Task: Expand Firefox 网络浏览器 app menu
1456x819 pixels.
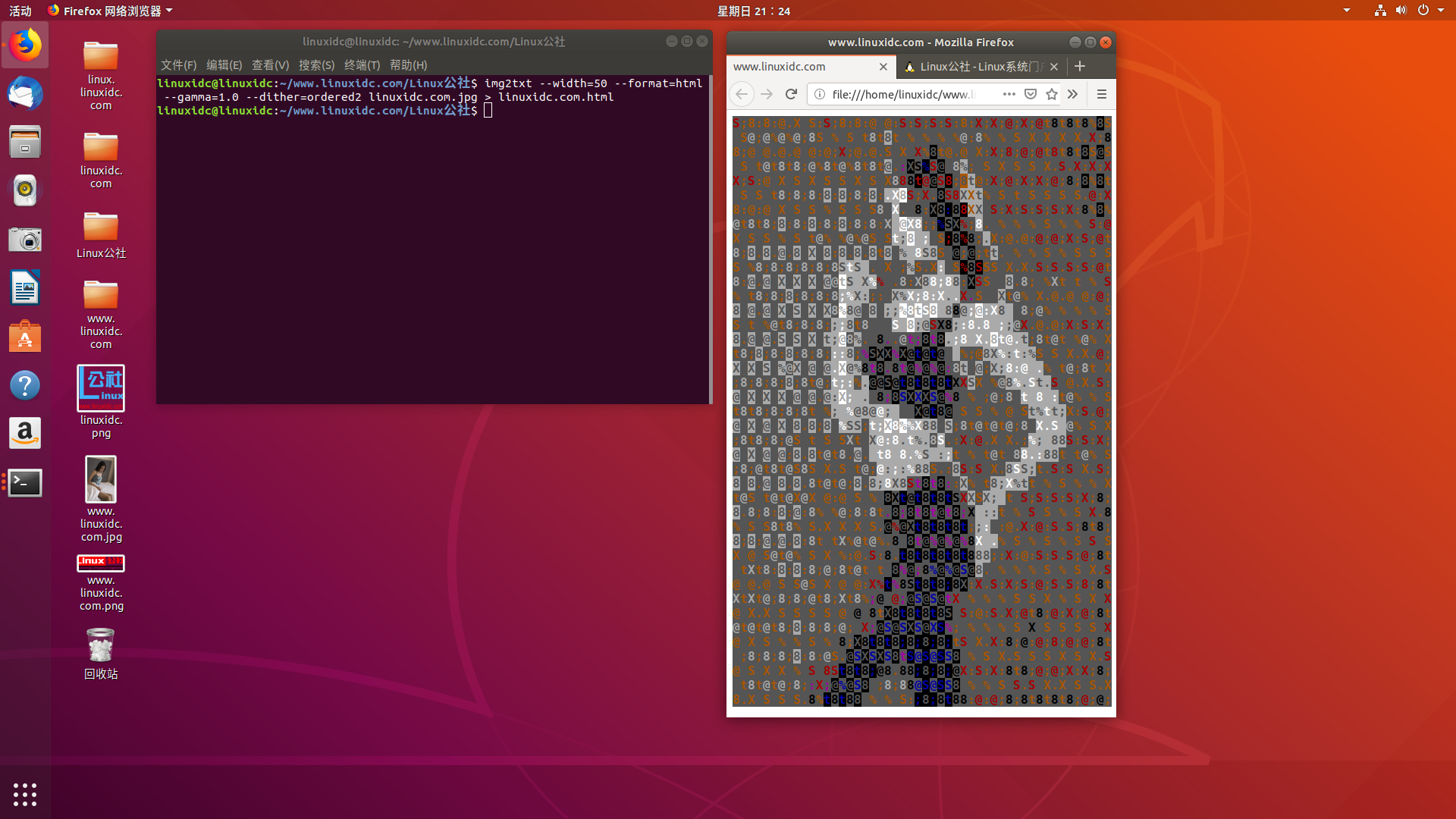Action: coord(111,11)
